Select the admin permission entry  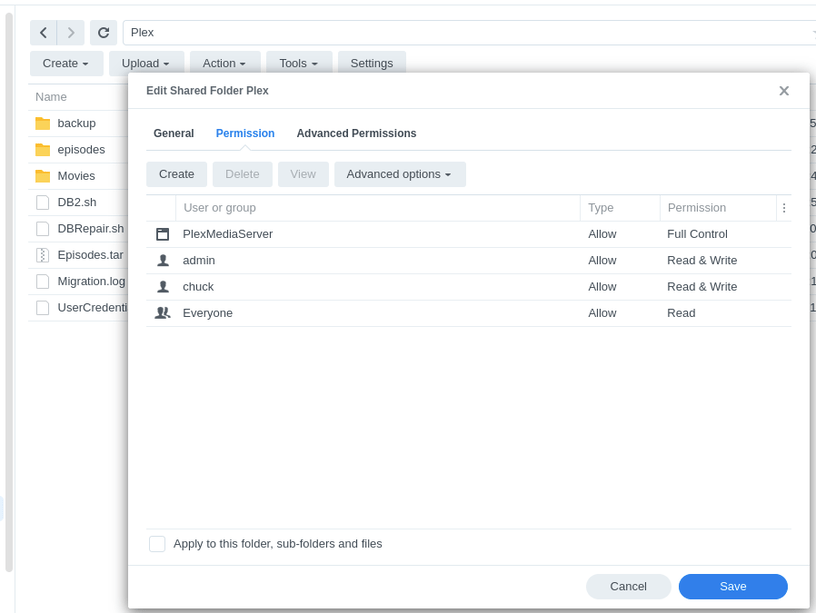coord(468,261)
